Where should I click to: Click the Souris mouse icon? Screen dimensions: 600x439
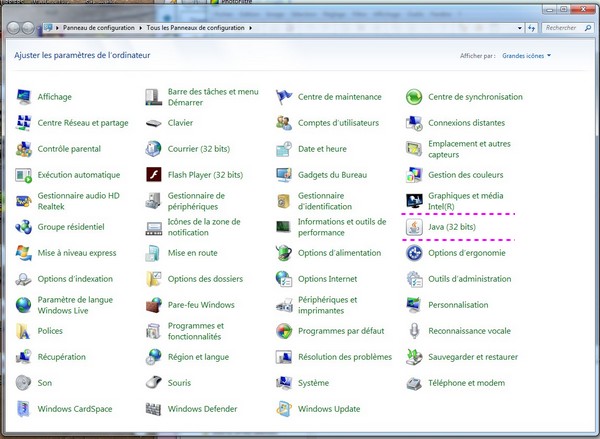click(x=154, y=383)
